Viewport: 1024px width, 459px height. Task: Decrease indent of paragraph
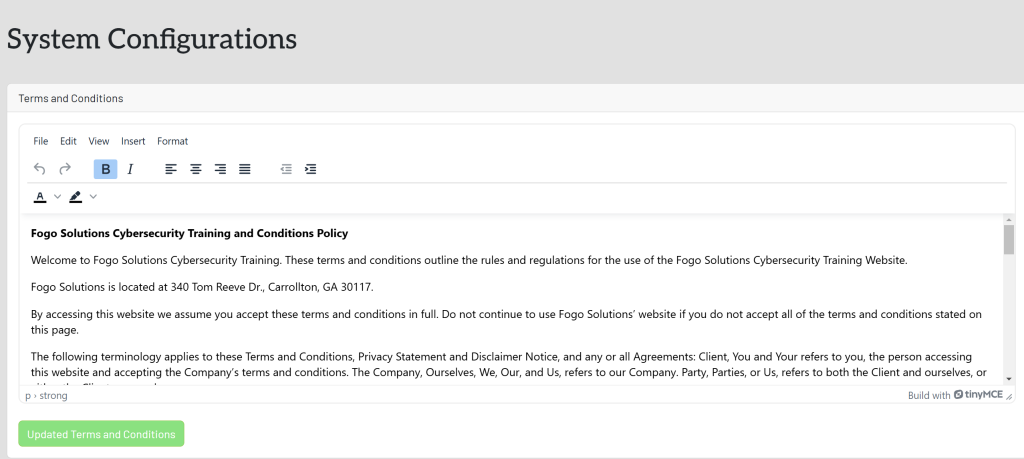pos(286,169)
